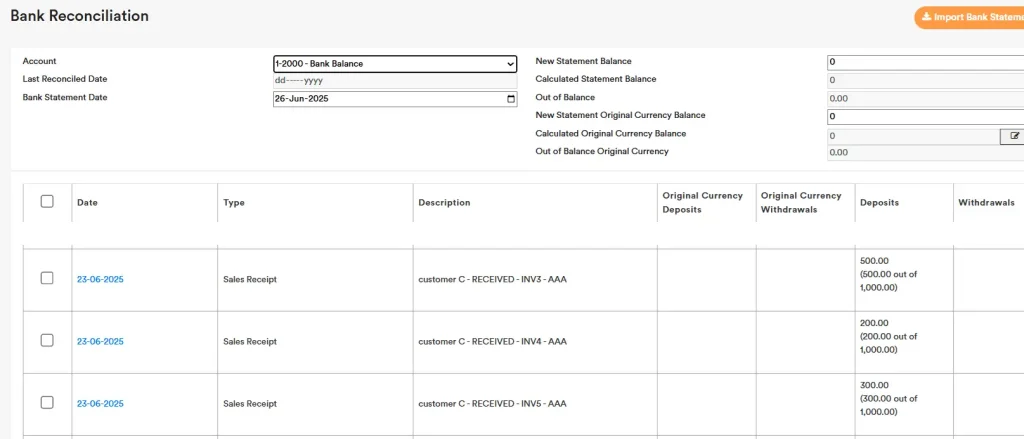Open the 23-06-2025 date link for INV4
Screen dimensions: 1024x439
tap(100, 342)
